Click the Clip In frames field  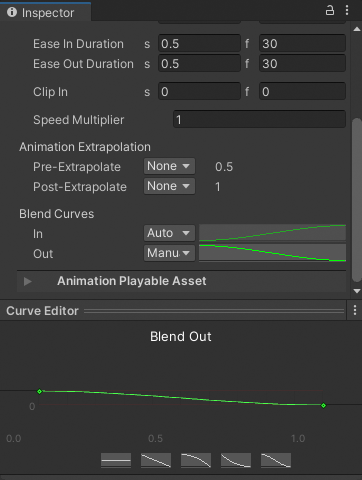tap(302, 92)
